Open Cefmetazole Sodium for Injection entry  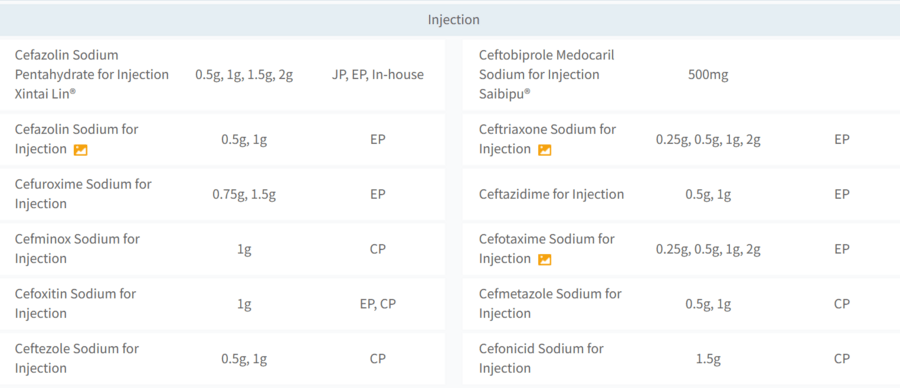(550, 303)
